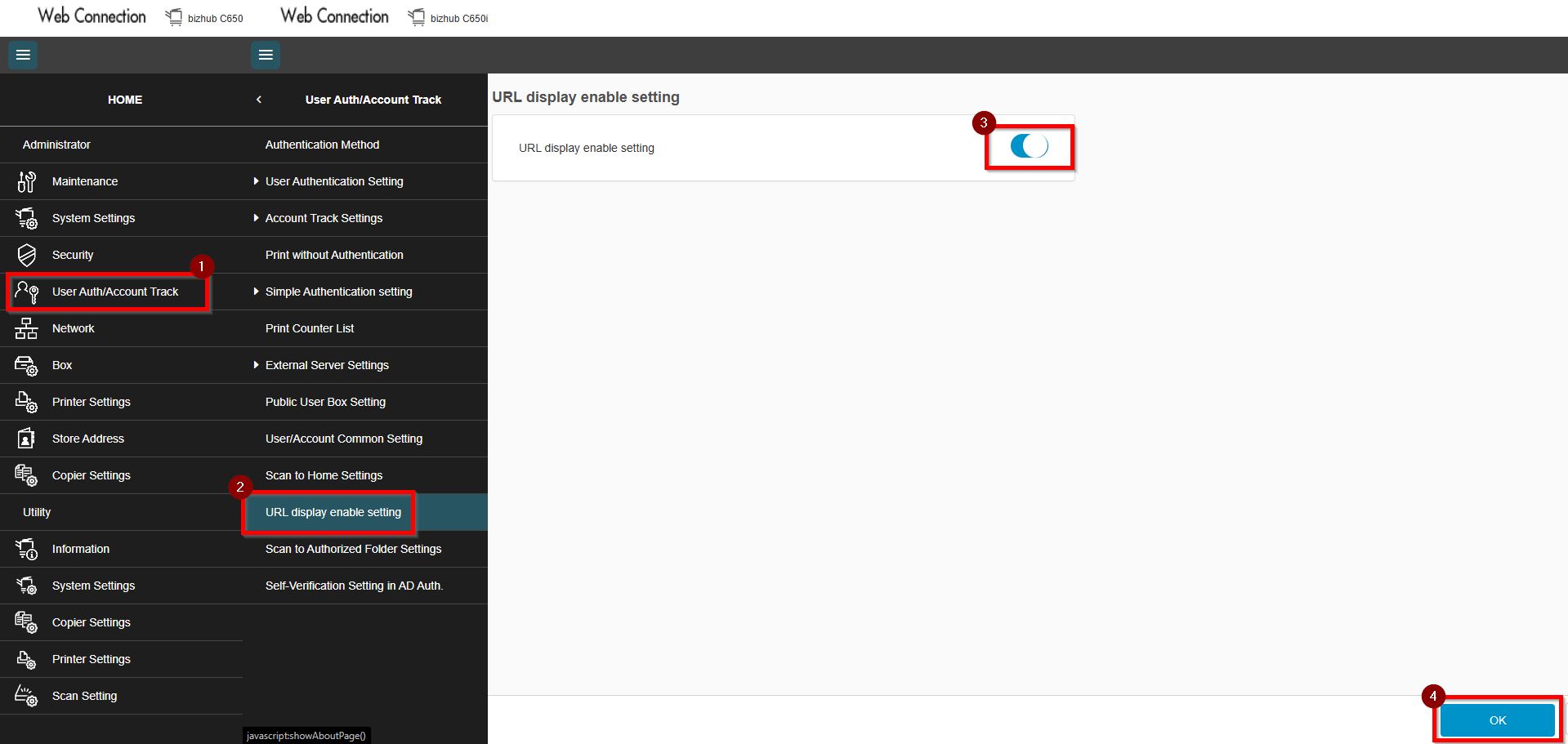Image resolution: width=1568 pixels, height=744 pixels.
Task: Go to HOME in the sidebar
Action: coord(125,100)
